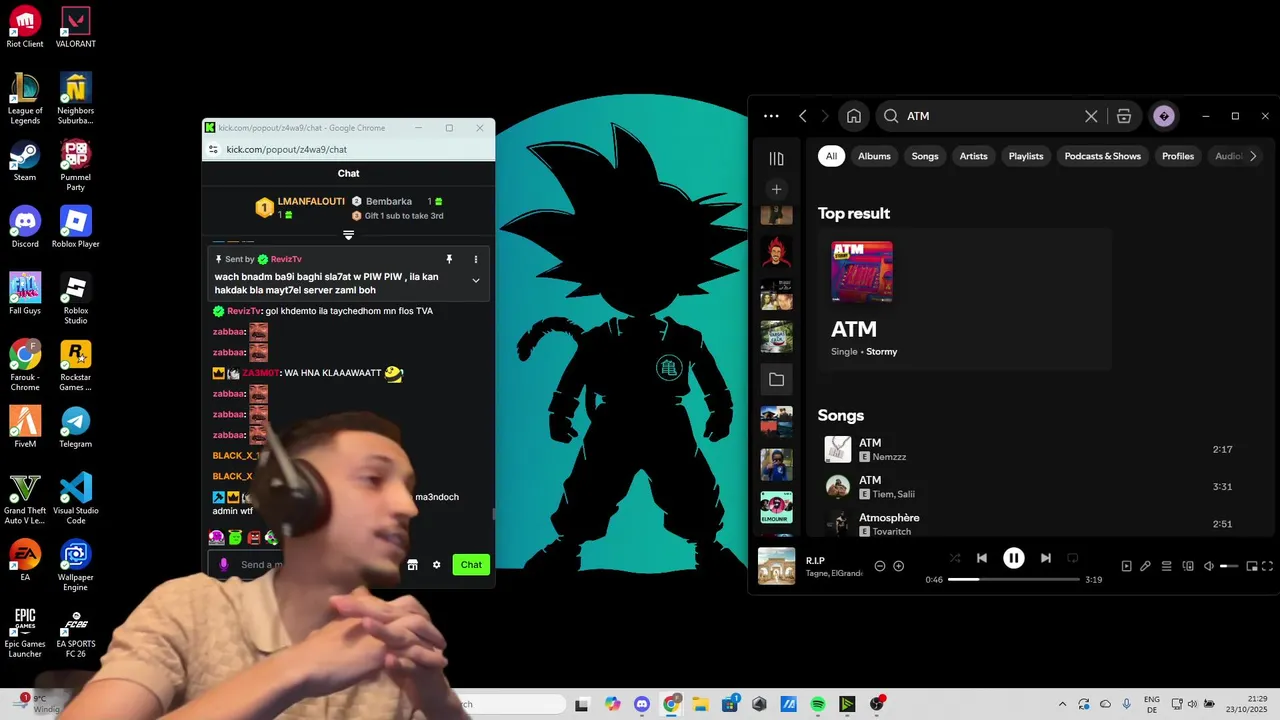Viewport: 1280px width, 720px height.
Task: Pause the playing track in Spotify
Action: pos(1013,558)
